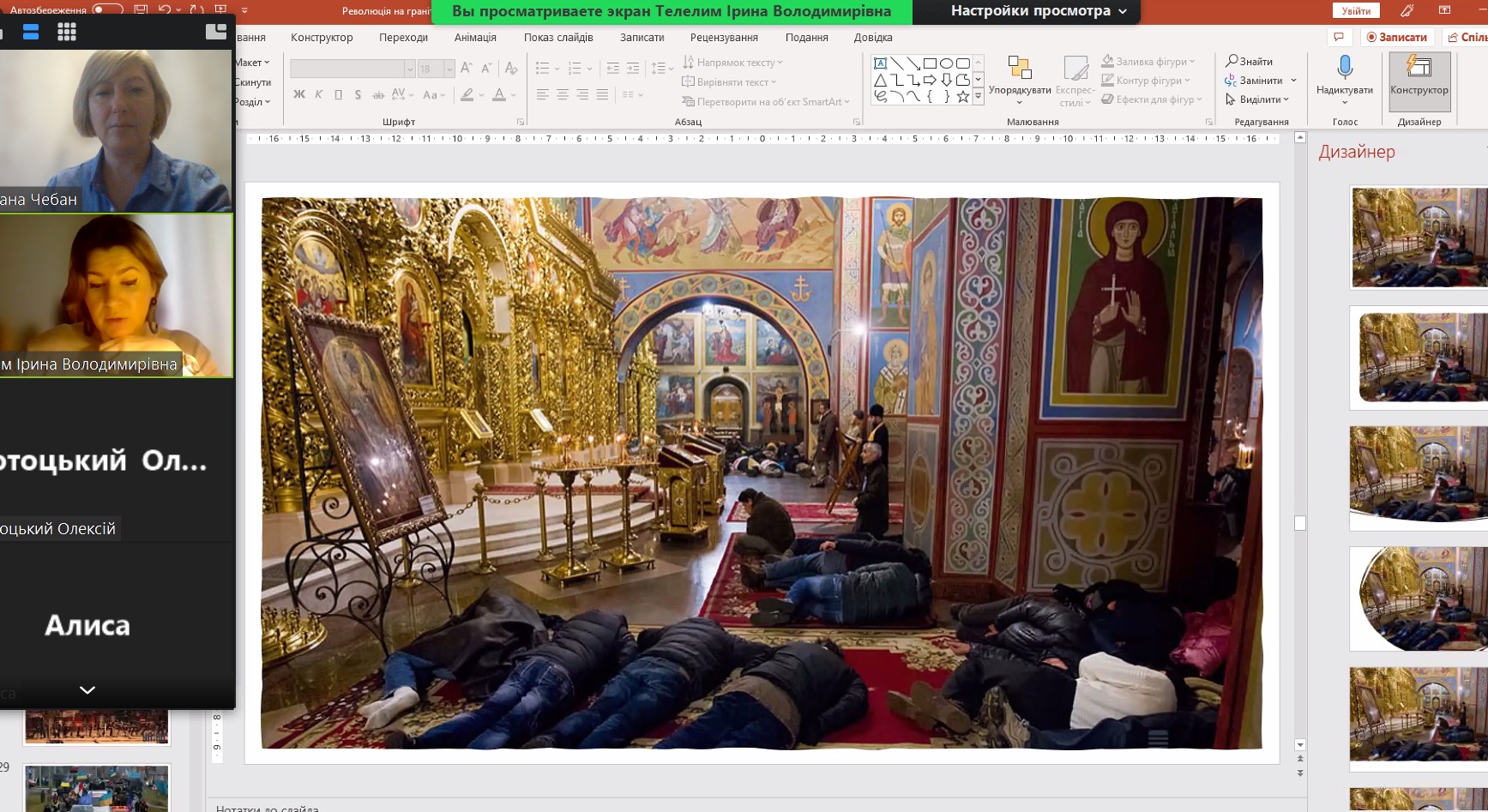Screen dimensions: 1488x812
Task: Toggle italic (К) text formatting
Action: [x=318, y=94]
